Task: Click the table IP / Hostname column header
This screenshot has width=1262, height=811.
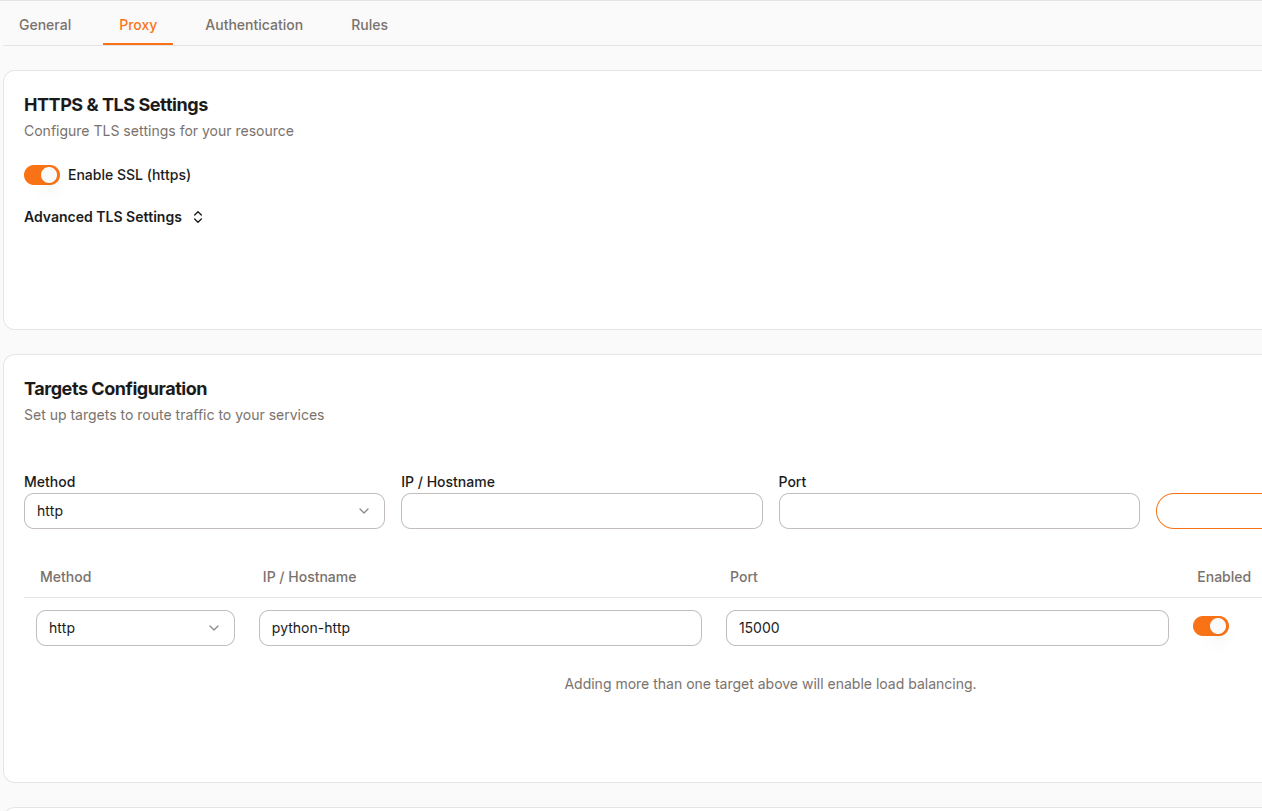Action: (x=309, y=577)
